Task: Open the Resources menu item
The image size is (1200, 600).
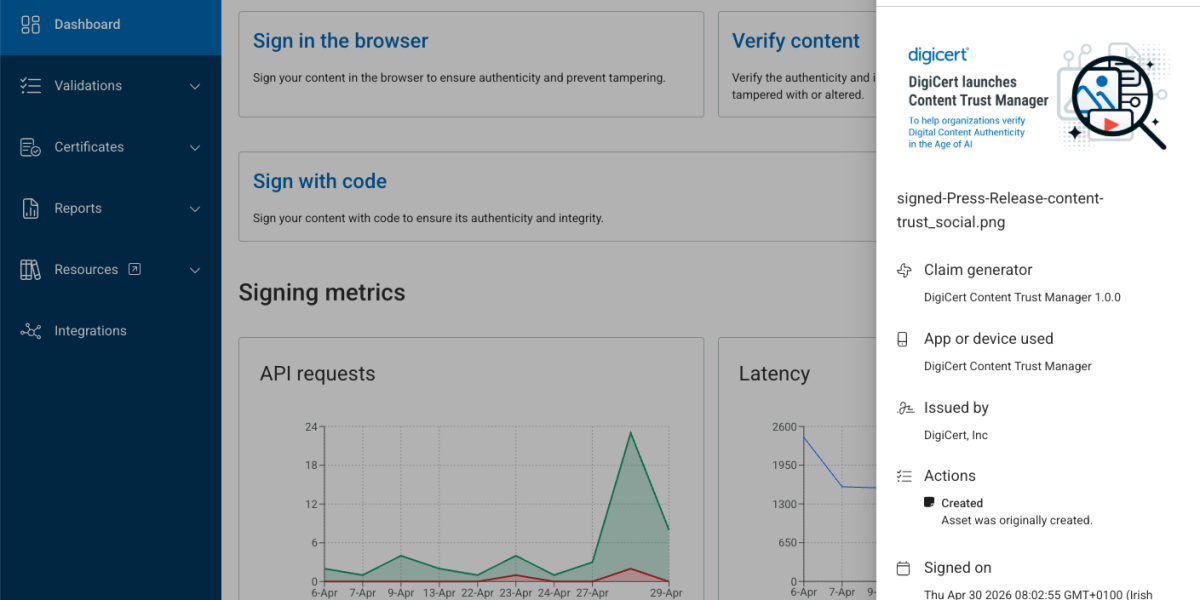Action: point(110,270)
